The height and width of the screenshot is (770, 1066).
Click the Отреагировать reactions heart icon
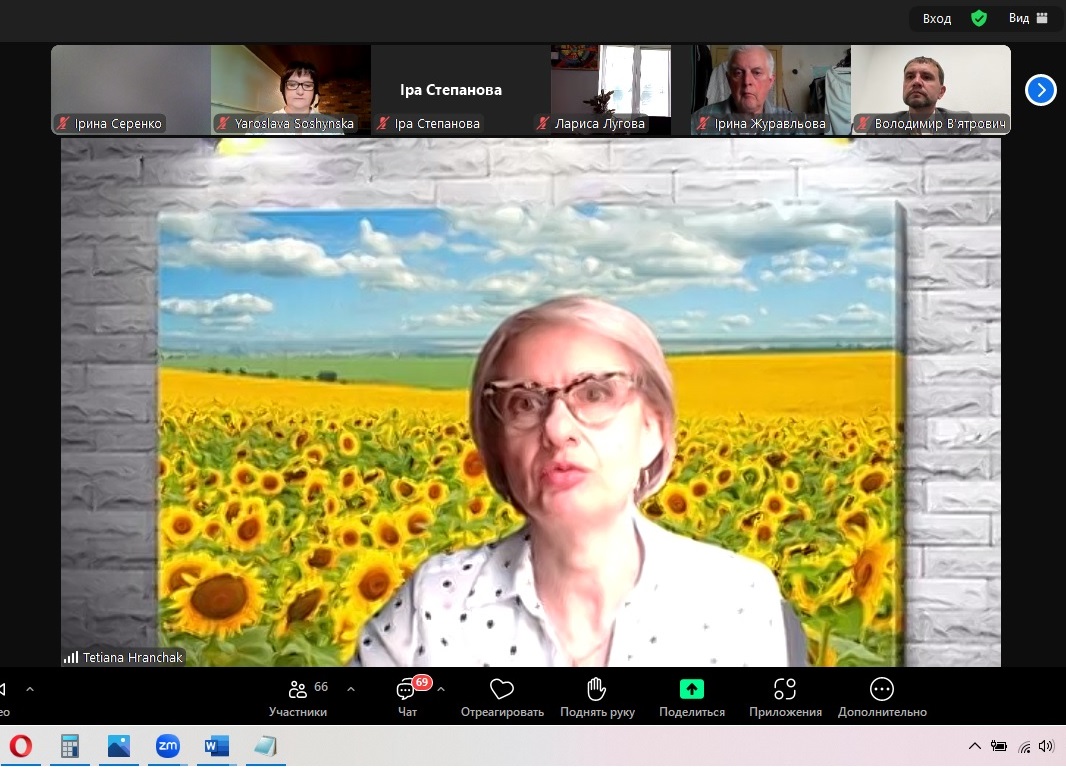click(x=502, y=690)
